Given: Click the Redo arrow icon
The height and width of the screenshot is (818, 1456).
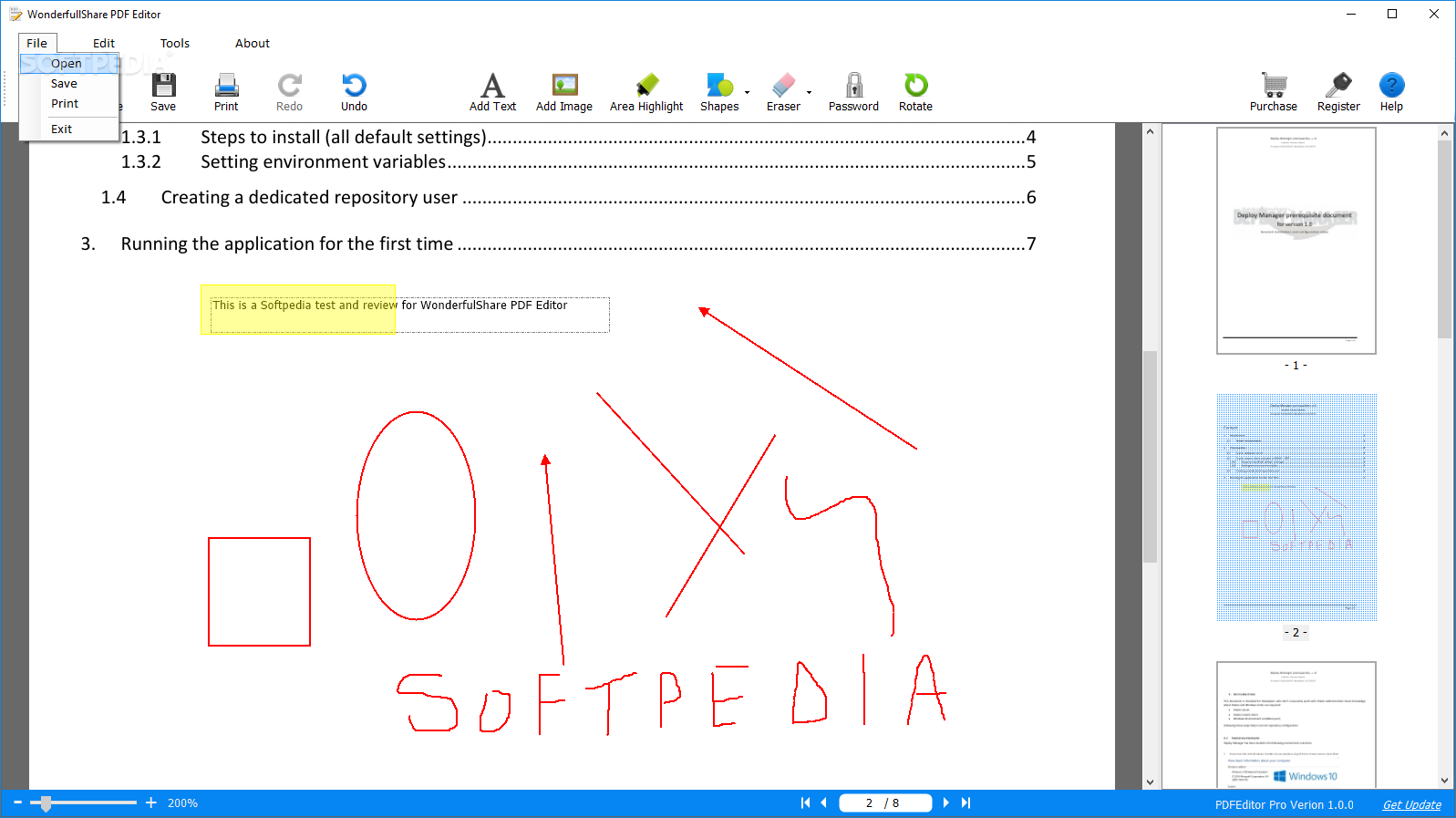Looking at the screenshot, I should coord(289,92).
